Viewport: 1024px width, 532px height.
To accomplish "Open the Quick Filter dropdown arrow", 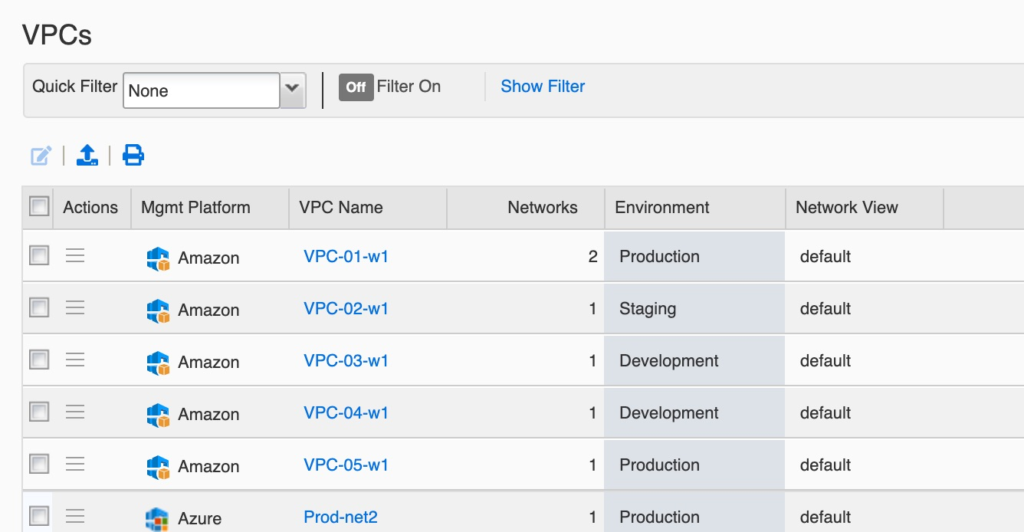I will pos(292,89).
